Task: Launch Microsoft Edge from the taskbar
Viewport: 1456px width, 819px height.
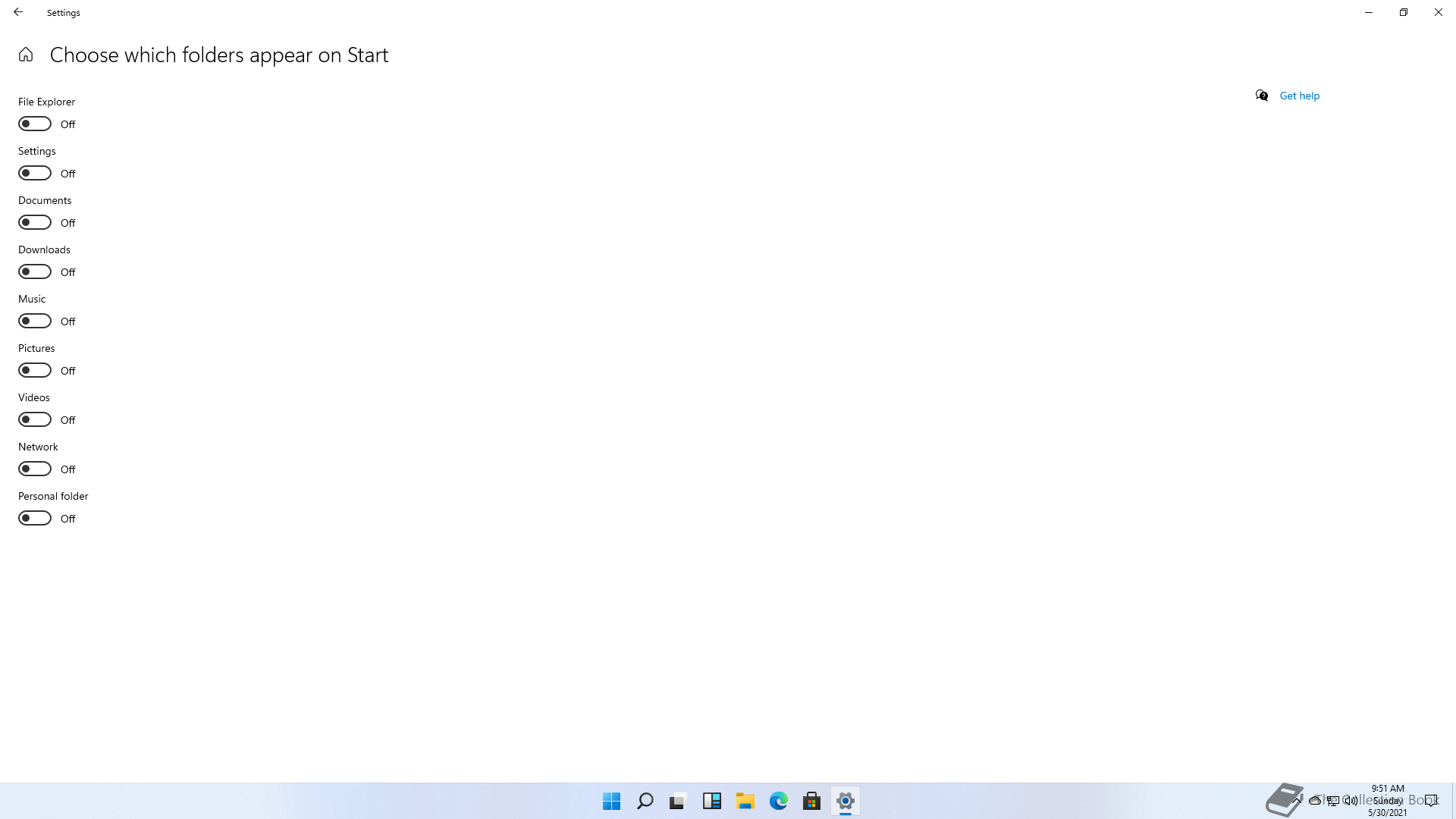Action: point(779,801)
